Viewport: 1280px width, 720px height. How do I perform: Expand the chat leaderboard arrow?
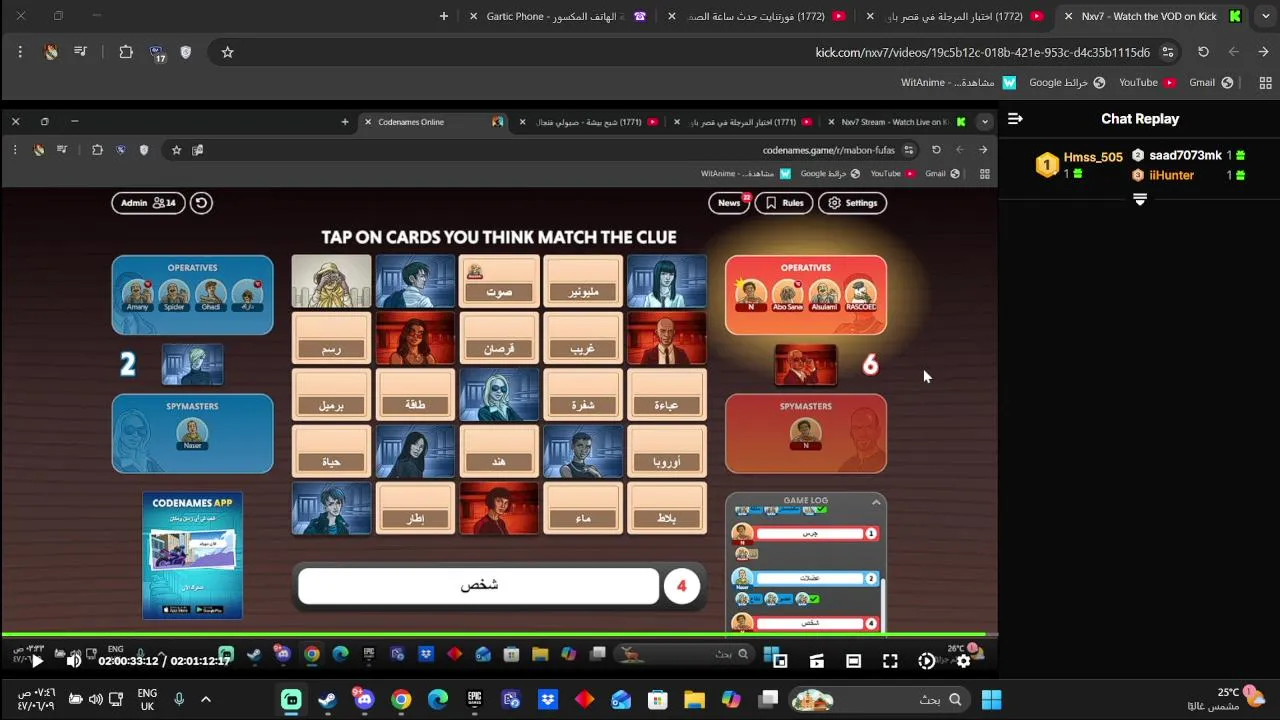click(x=1139, y=199)
